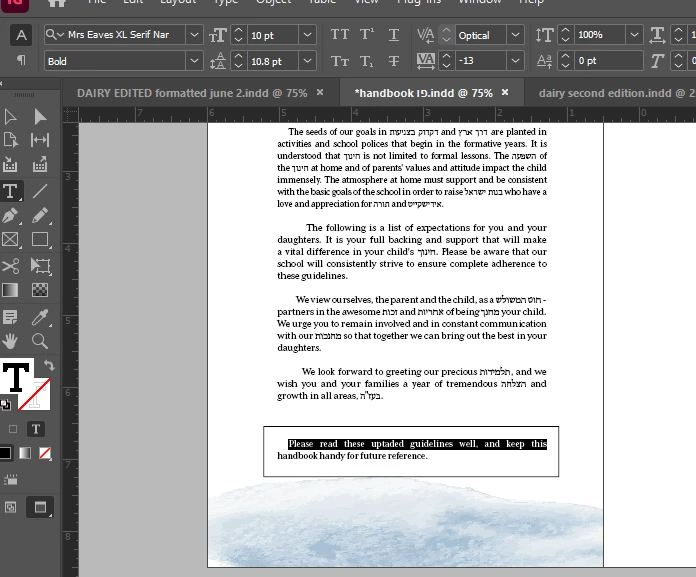
Task: Close the DAIRY EDITED document tab
Action: (320, 92)
